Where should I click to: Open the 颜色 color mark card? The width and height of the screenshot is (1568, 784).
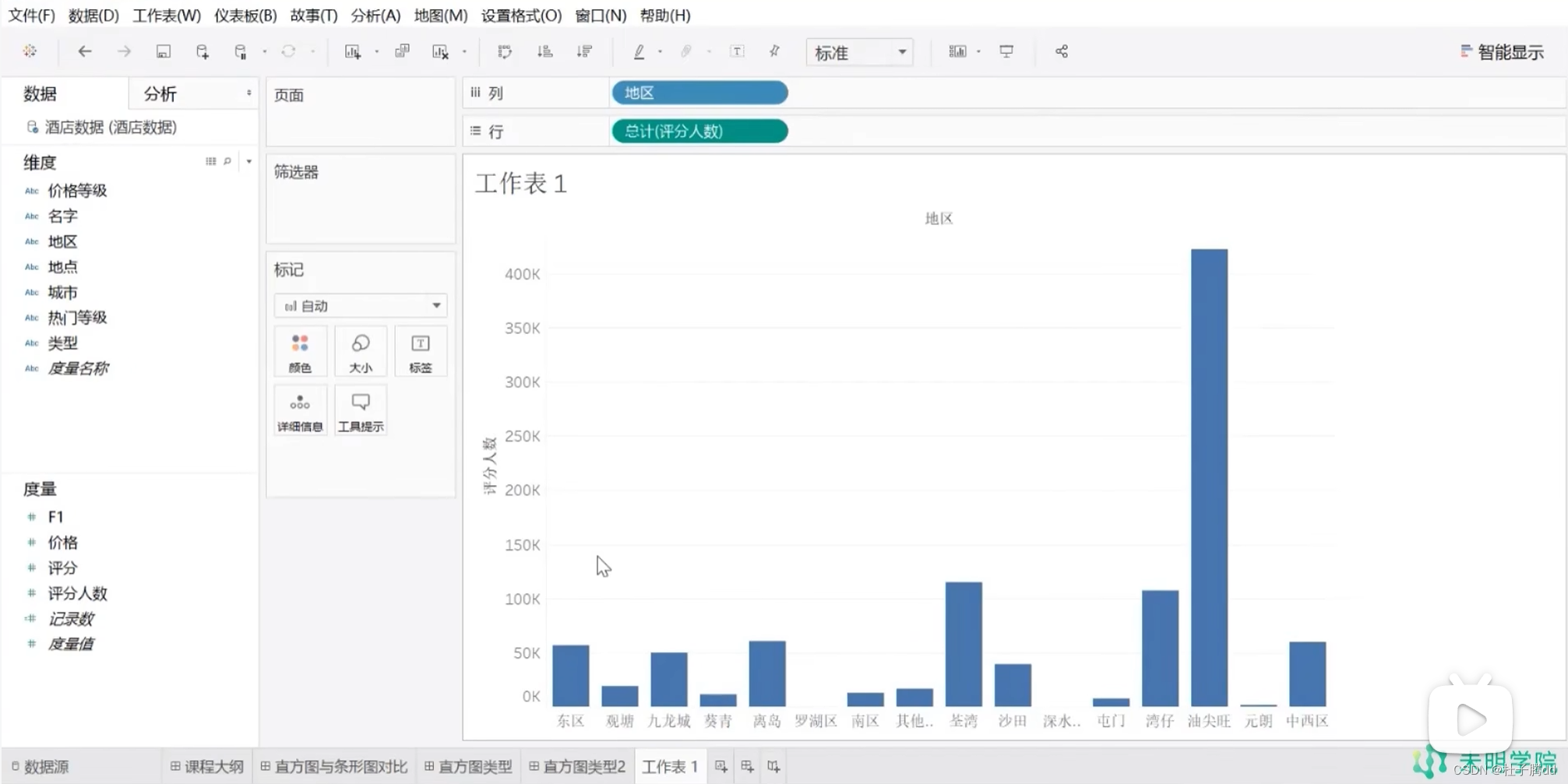(x=300, y=352)
